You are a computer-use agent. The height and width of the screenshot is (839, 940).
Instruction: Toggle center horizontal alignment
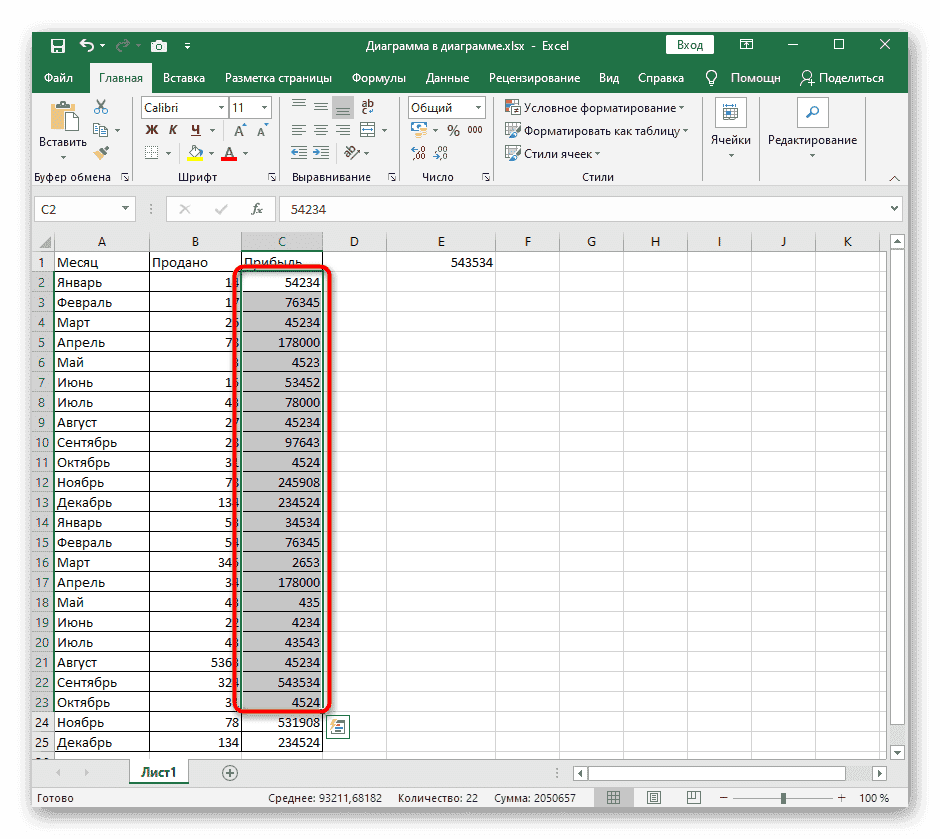(x=321, y=131)
